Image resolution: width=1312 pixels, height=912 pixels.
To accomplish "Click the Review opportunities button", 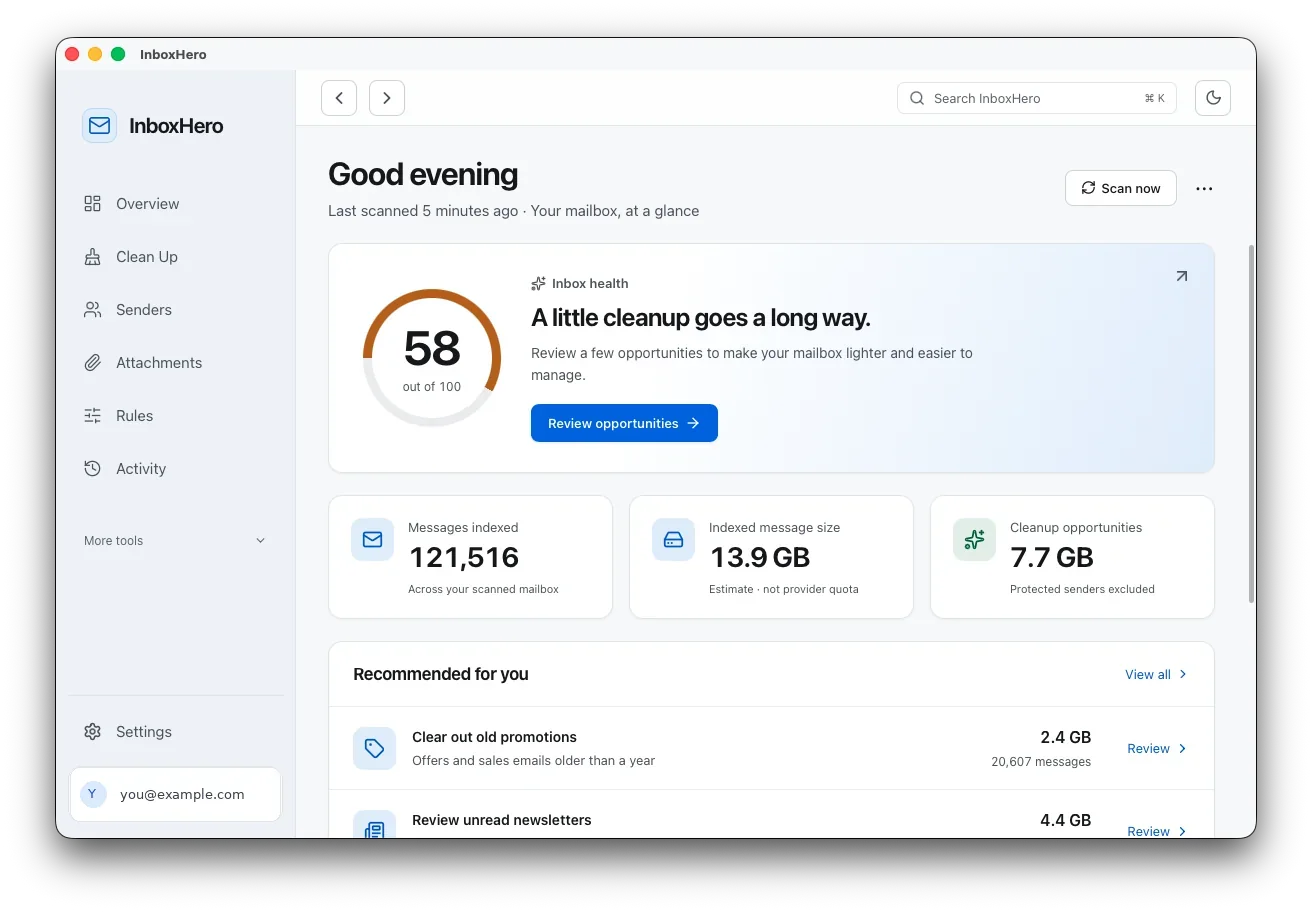I will (x=624, y=423).
